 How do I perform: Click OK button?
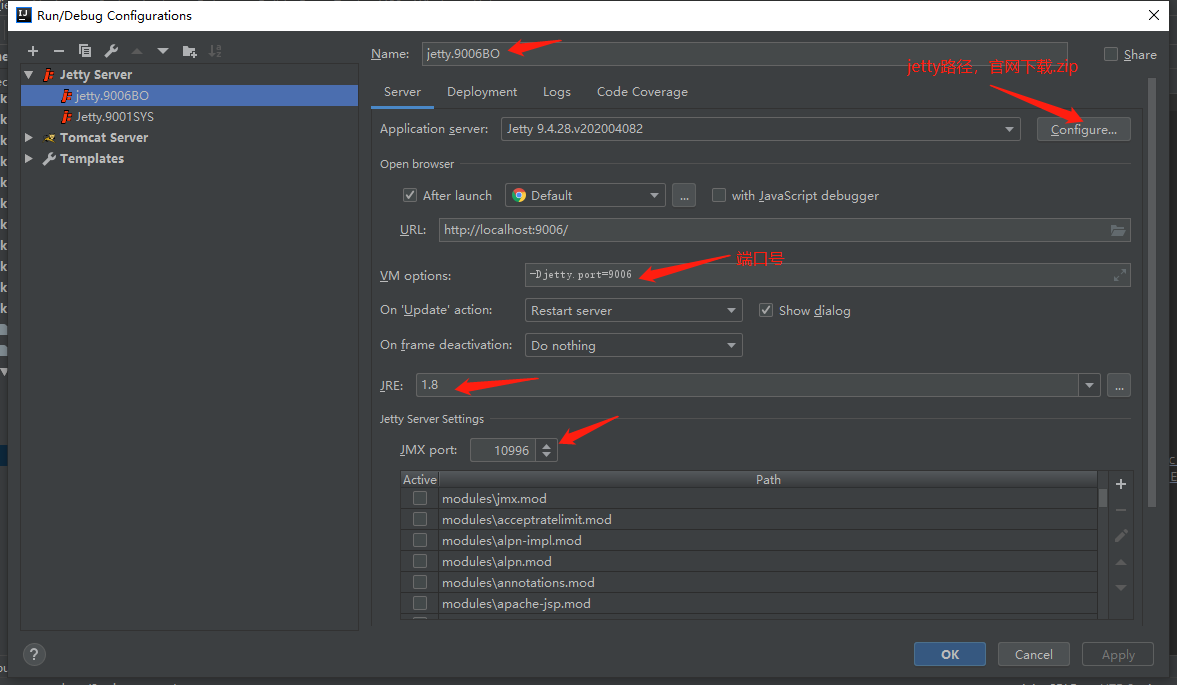(950, 654)
